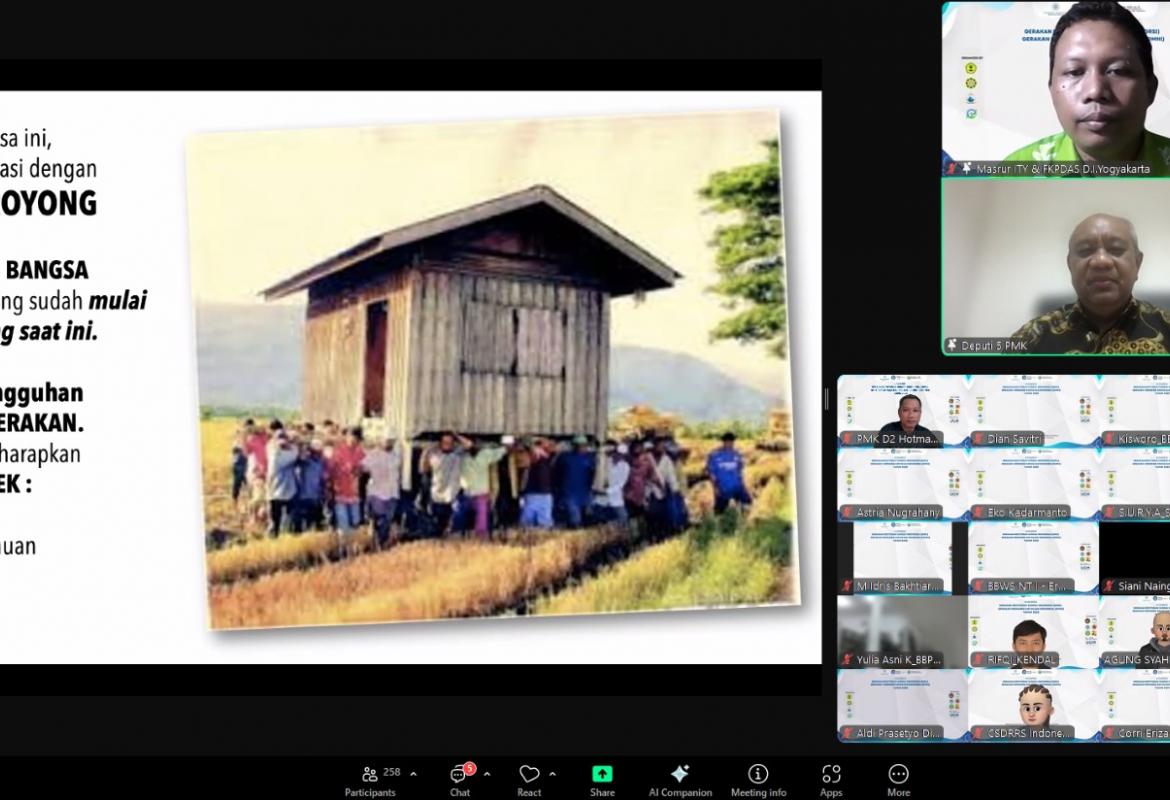
Task: Select Eko Kadarmanto's participant tile
Action: (x=1032, y=484)
